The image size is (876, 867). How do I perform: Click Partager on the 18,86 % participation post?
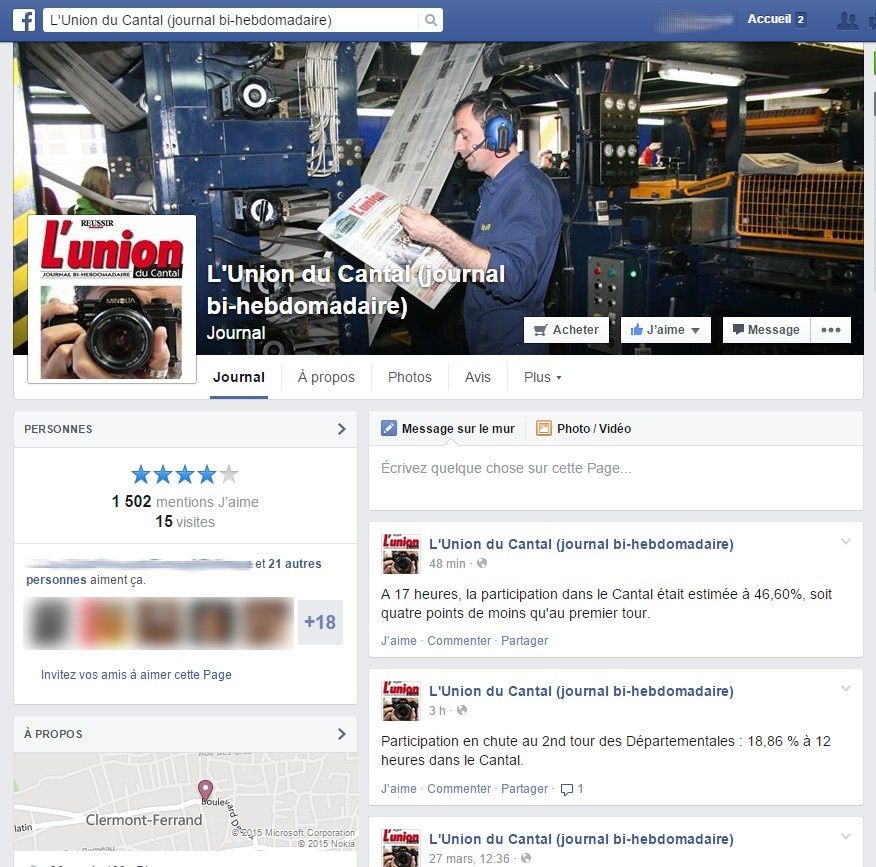[x=525, y=789]
